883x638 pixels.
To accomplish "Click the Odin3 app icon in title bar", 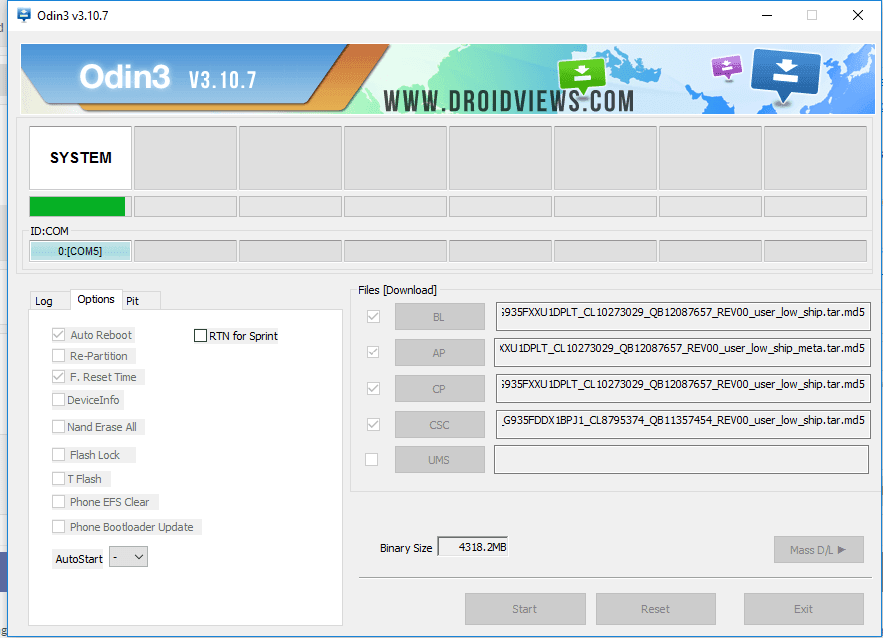I will (24, 15).
